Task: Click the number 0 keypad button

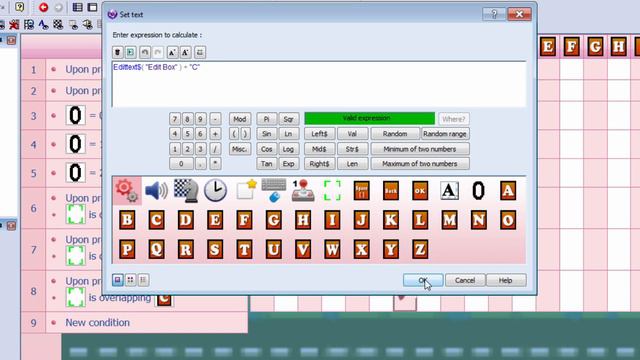Action: tap(181, 164)
